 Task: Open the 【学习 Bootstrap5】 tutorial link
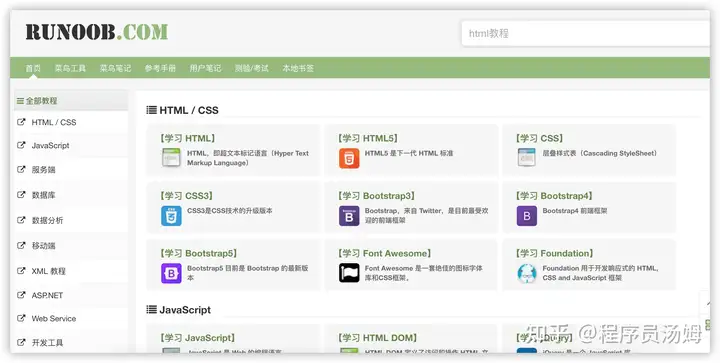198,253
